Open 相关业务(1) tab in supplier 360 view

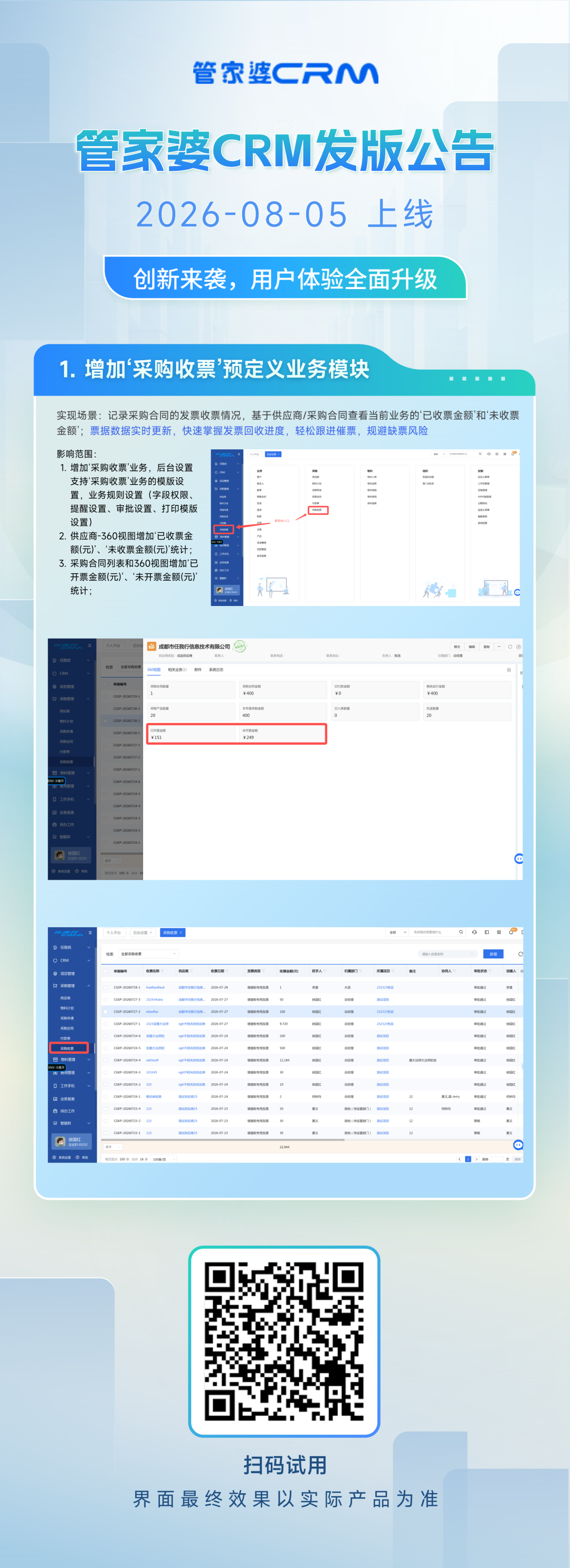(x=177, y=670)
